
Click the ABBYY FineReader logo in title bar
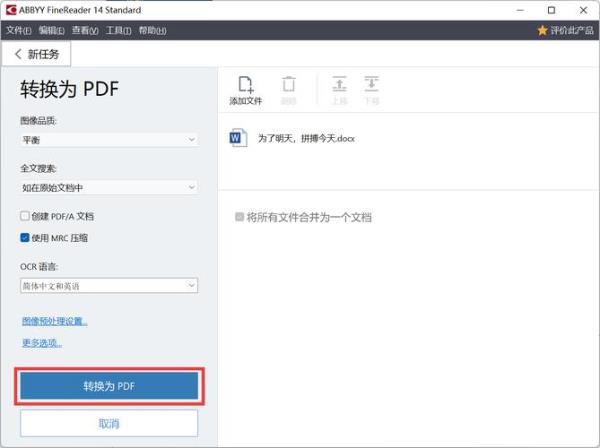pos(11,10)
